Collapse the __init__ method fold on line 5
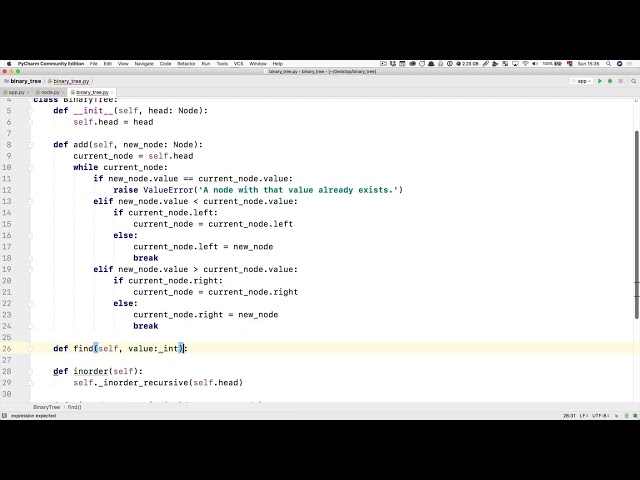The width and height of the screenshot is (640, 480). (30, 111)
